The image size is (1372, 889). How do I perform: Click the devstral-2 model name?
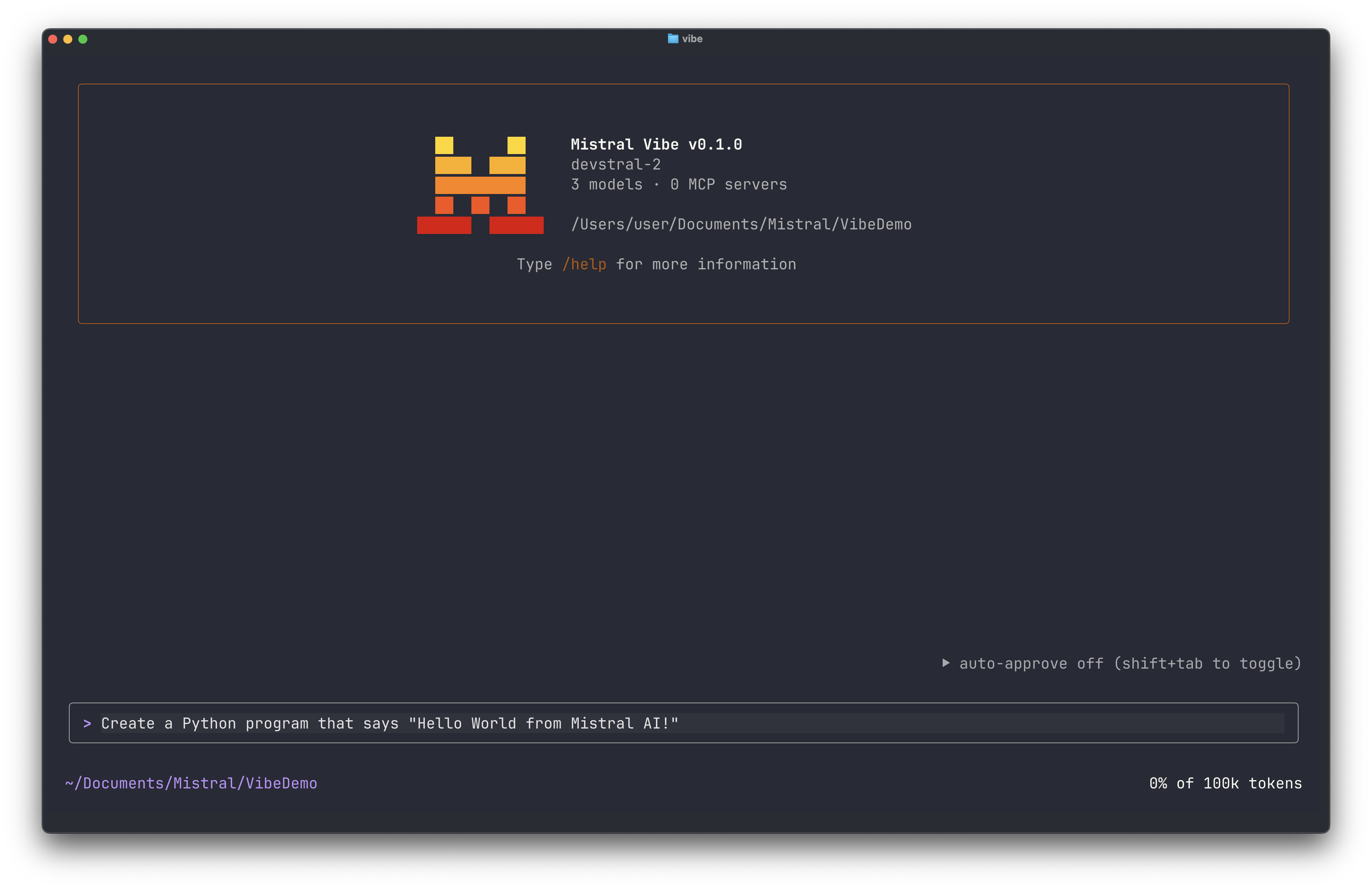616,164
